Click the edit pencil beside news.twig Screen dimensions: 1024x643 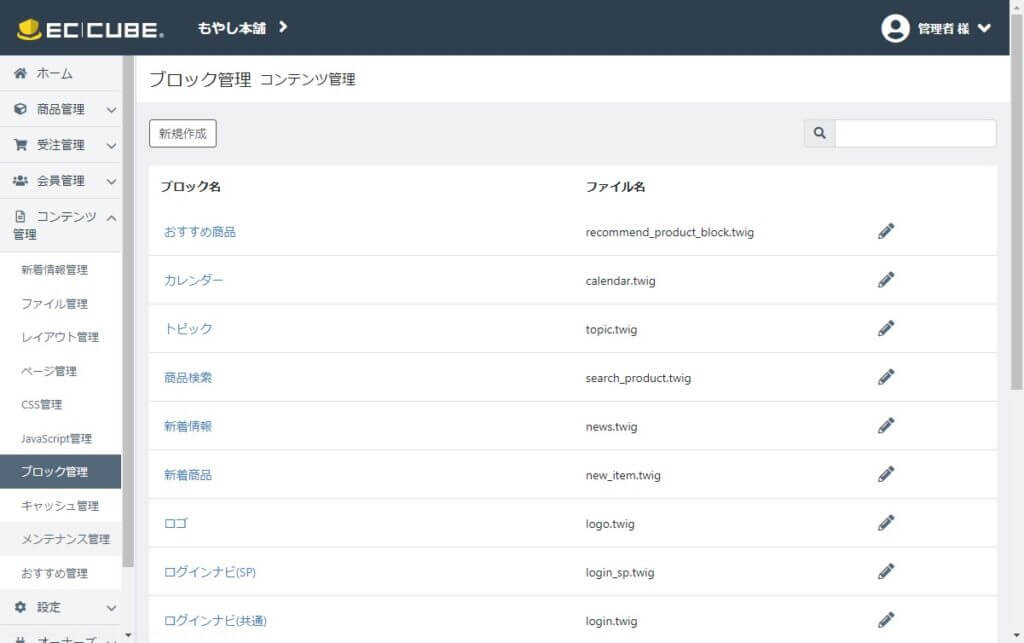(885, 426)
